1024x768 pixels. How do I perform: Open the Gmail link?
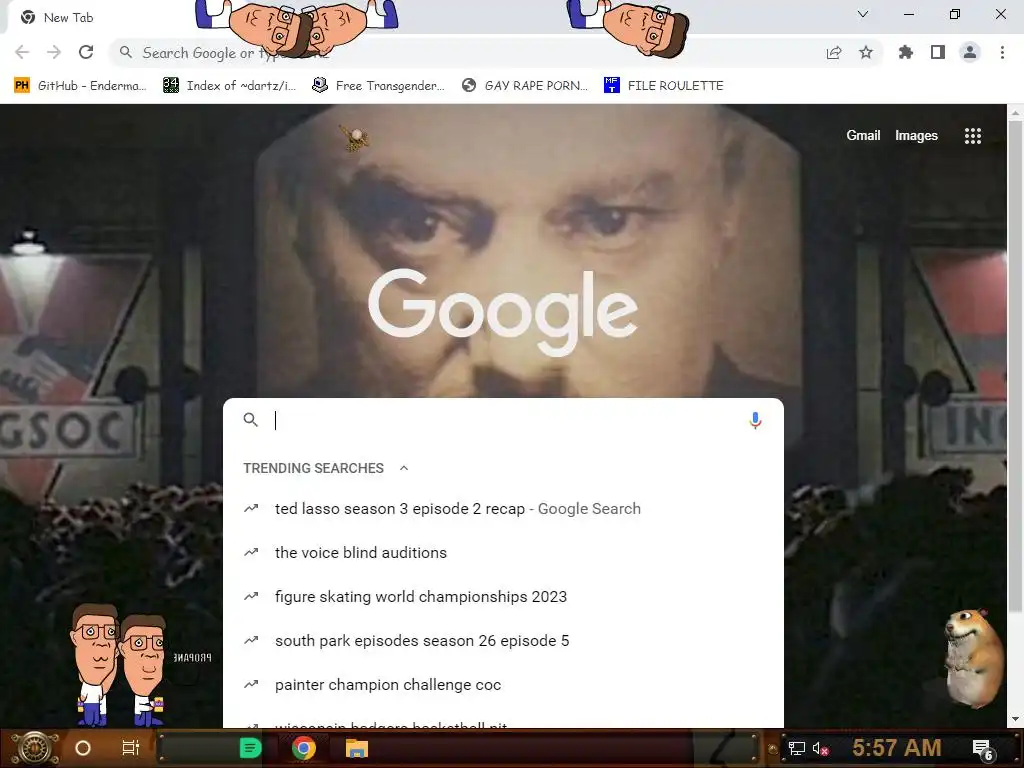tap(863, 135)
